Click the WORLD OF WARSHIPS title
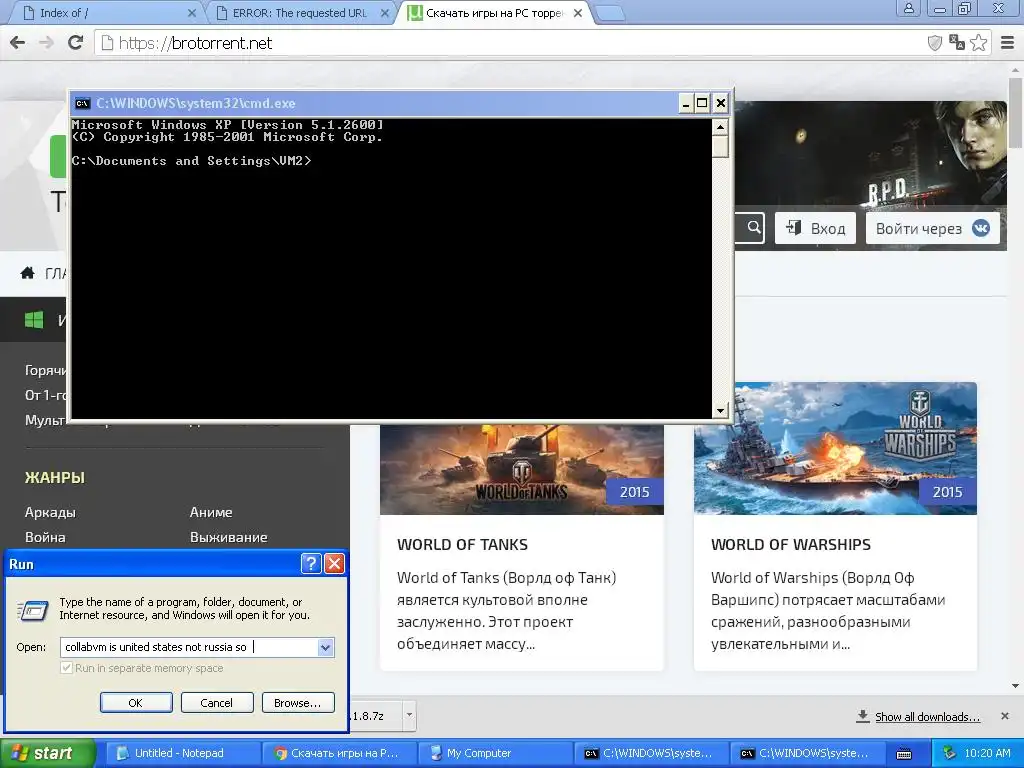The image size is (1024, 768). coord(791,545)
